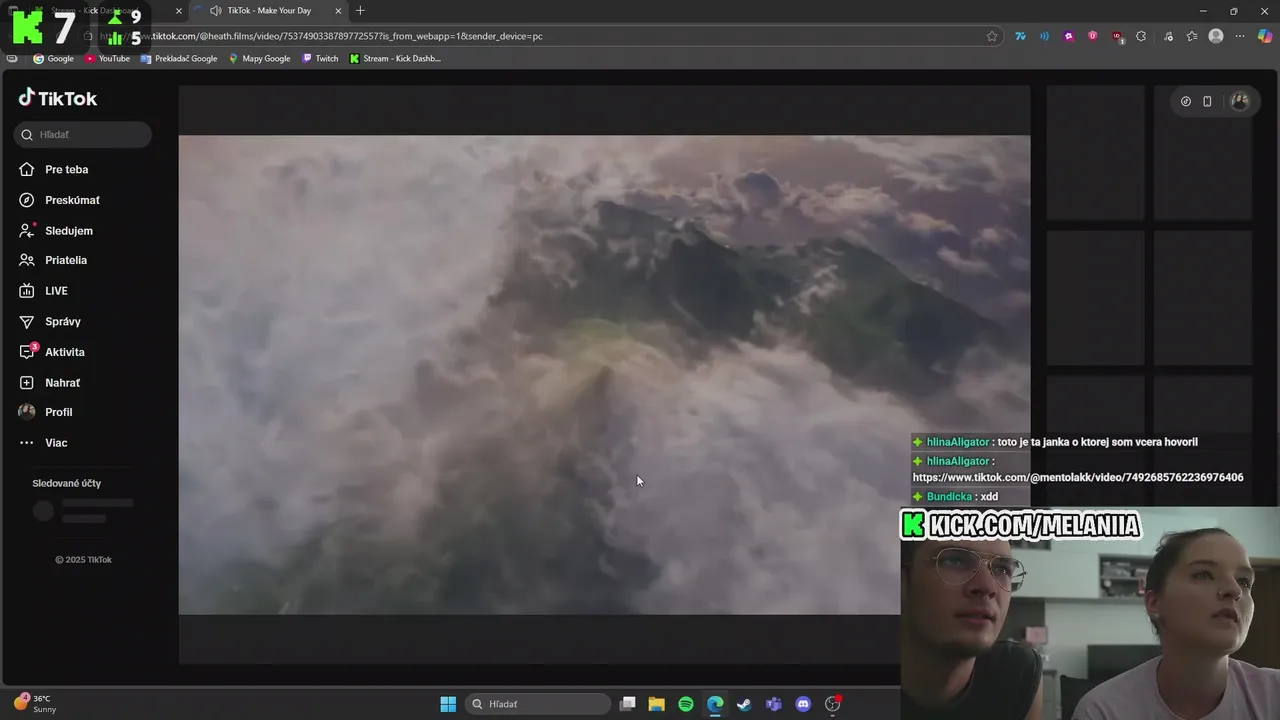Viewport: 1280px width, 720px height.
Task: Click the weather widget 36°C Sunny
Action: tap(35, 704)
